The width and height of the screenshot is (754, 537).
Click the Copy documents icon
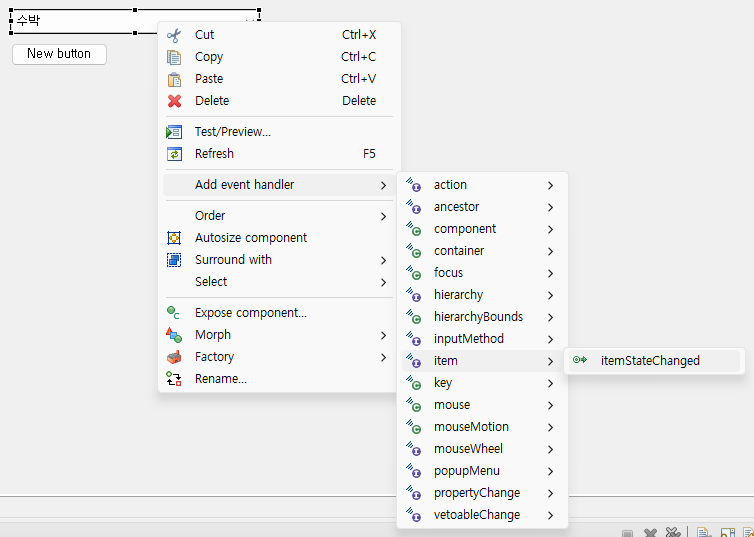pyautogui.click(x=174, y=57)
